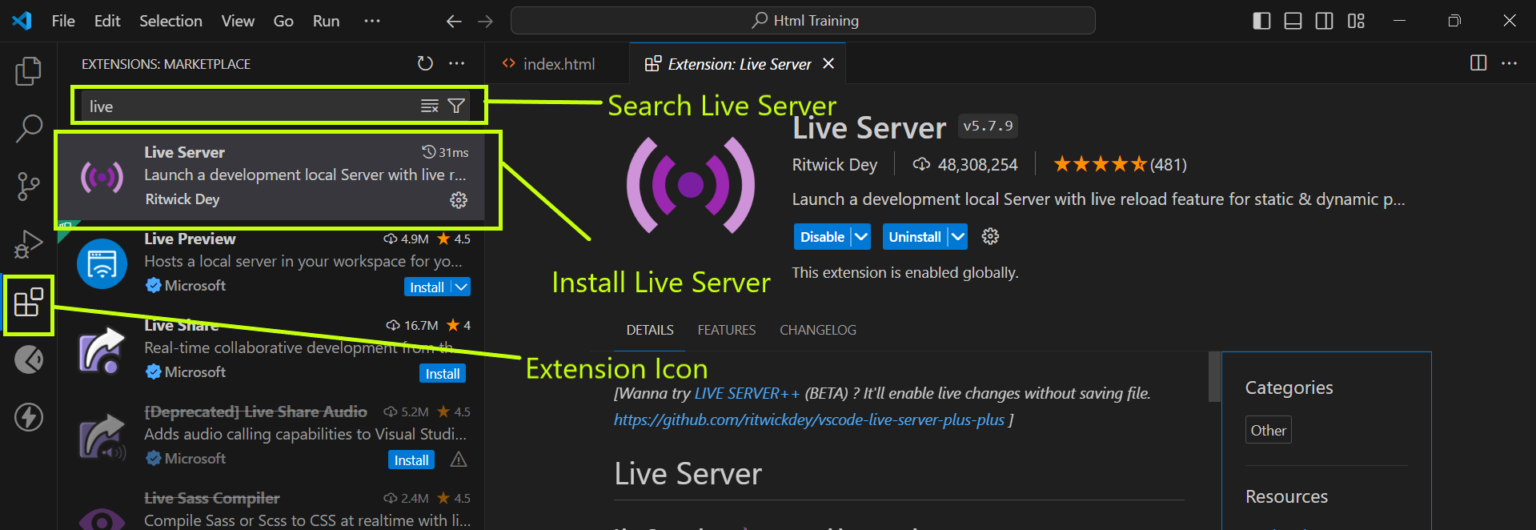Toggle primary side bar layout button

pos(1261,21)
